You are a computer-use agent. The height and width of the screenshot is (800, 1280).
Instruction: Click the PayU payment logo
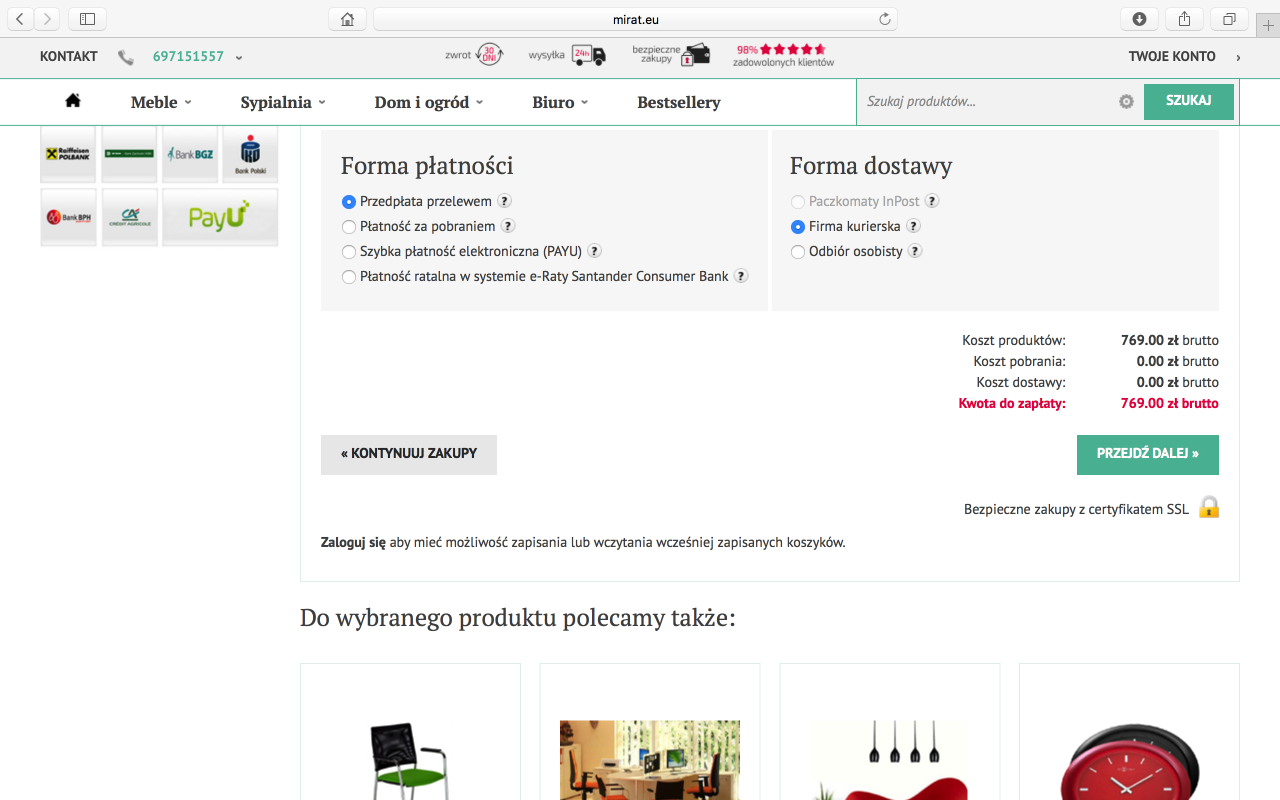point(220,217)
